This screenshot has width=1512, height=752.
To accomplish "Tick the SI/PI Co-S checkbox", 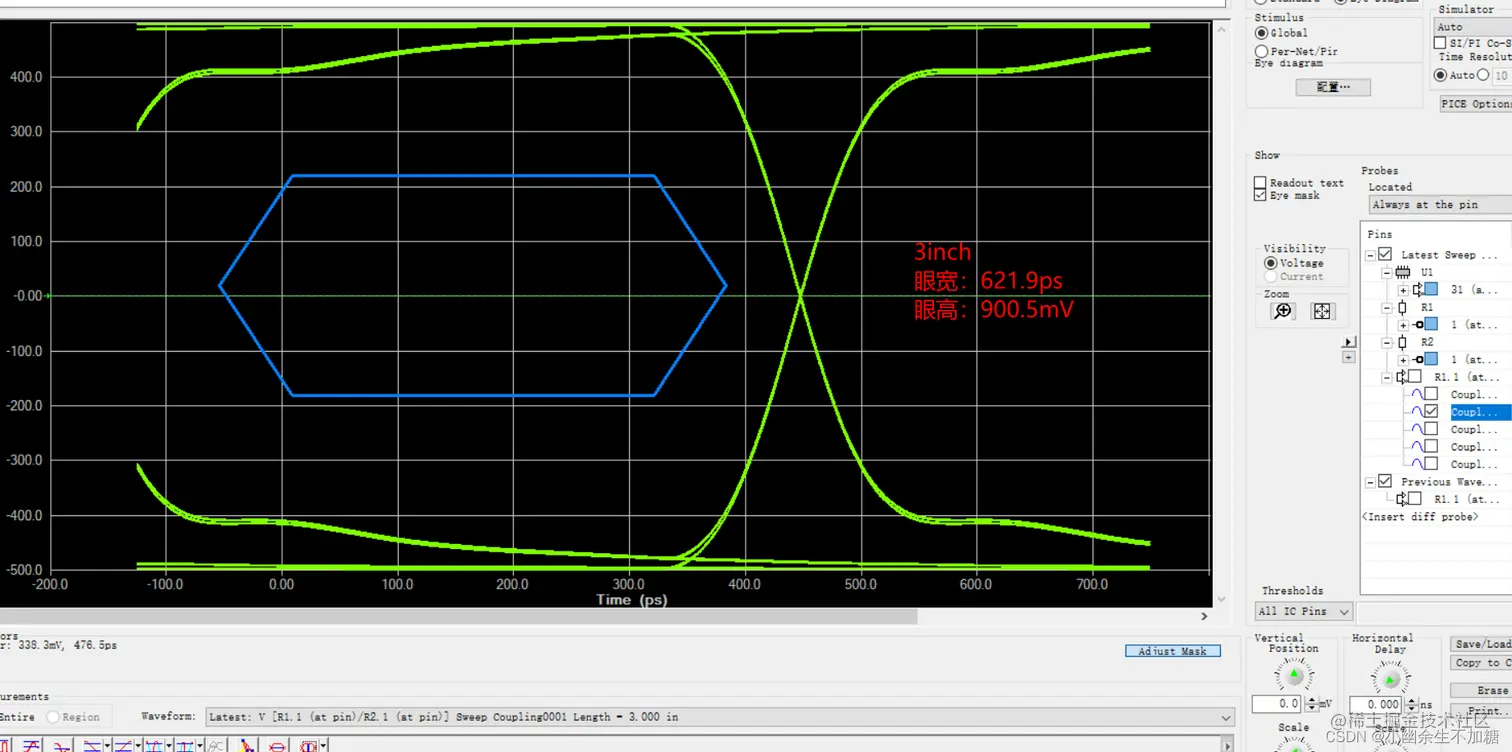I will click(x=1440, y=43).
